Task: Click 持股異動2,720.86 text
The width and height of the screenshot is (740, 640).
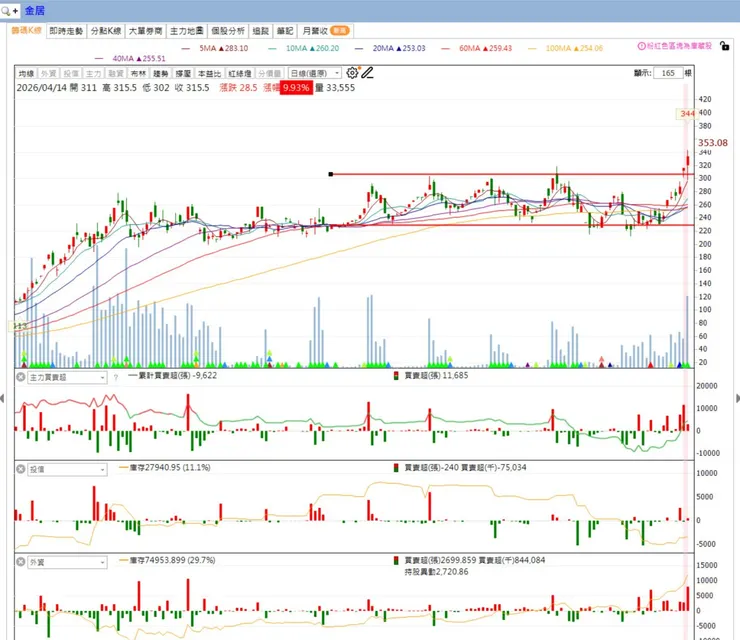Action: 437,572
